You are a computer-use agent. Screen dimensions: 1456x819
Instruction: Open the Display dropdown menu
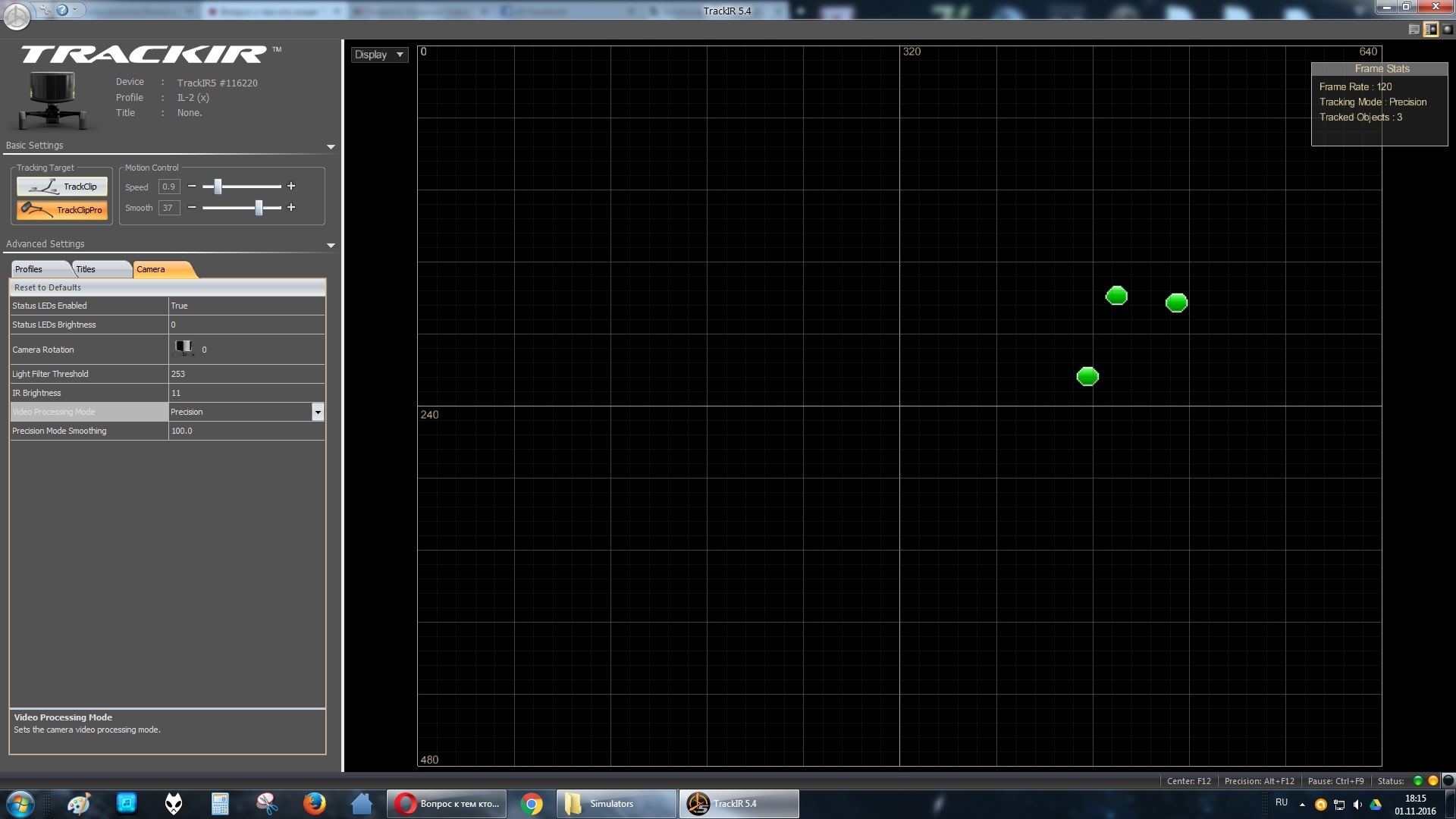coord(379,55)
